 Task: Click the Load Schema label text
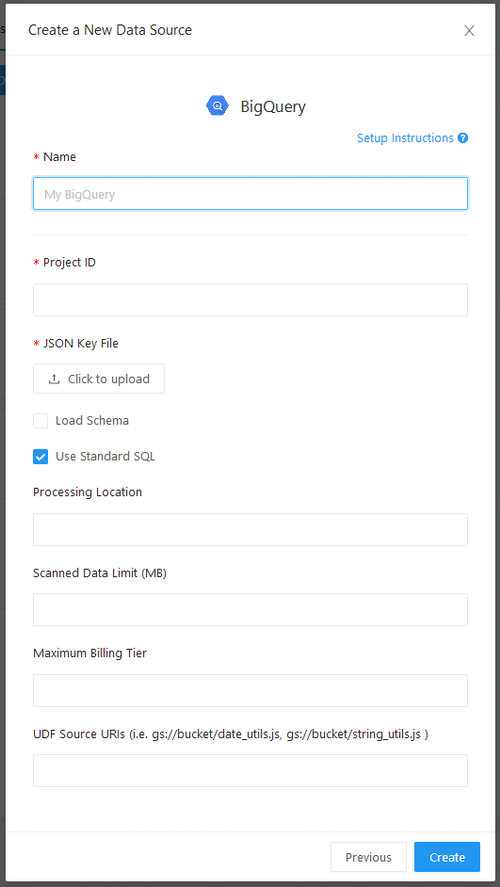[92, 421]
